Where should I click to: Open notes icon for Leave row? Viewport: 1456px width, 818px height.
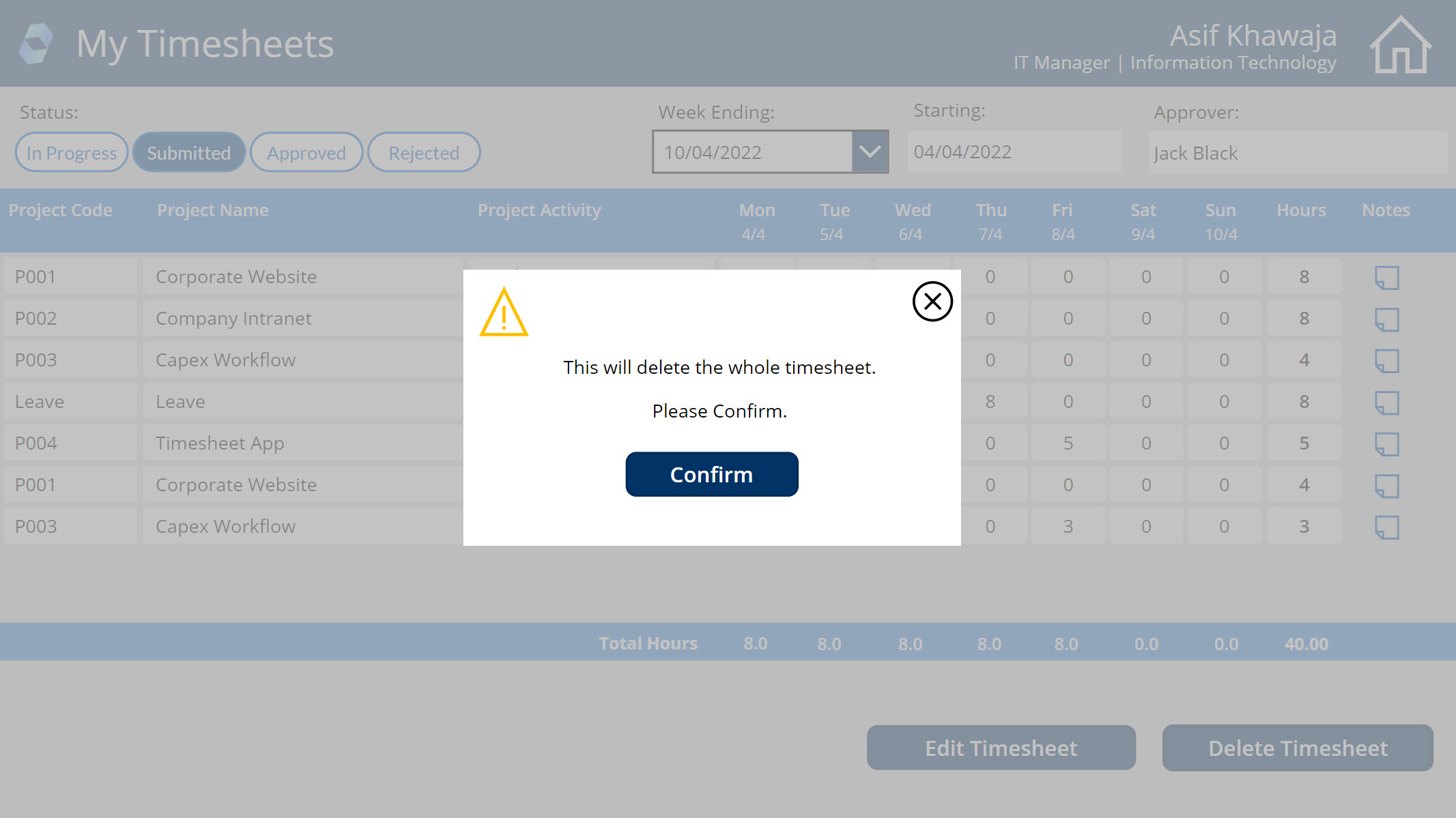(x=1386, y=403)
